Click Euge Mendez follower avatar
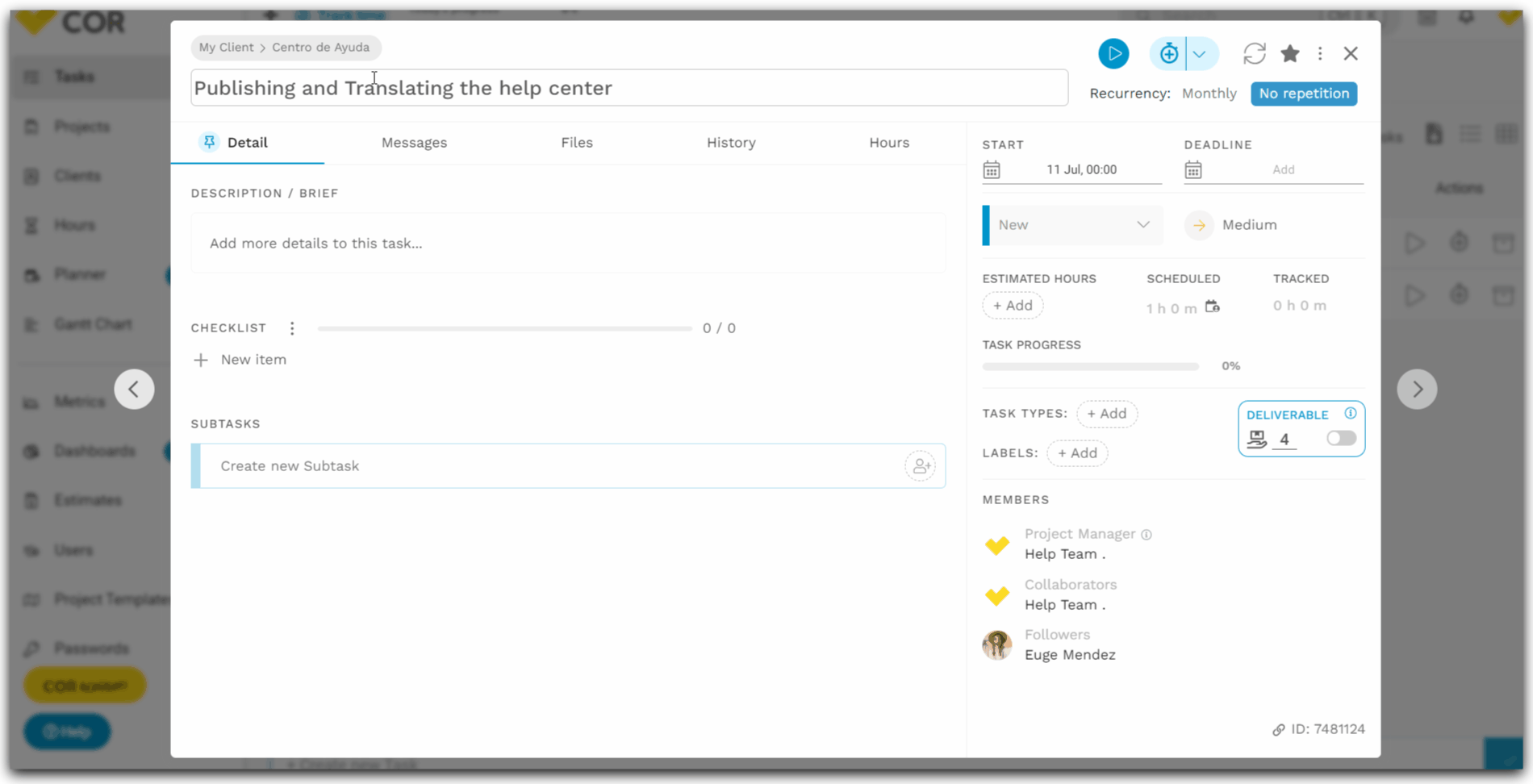The height and width of the screenshot is (784, 1533). click(x=997, y=645)
